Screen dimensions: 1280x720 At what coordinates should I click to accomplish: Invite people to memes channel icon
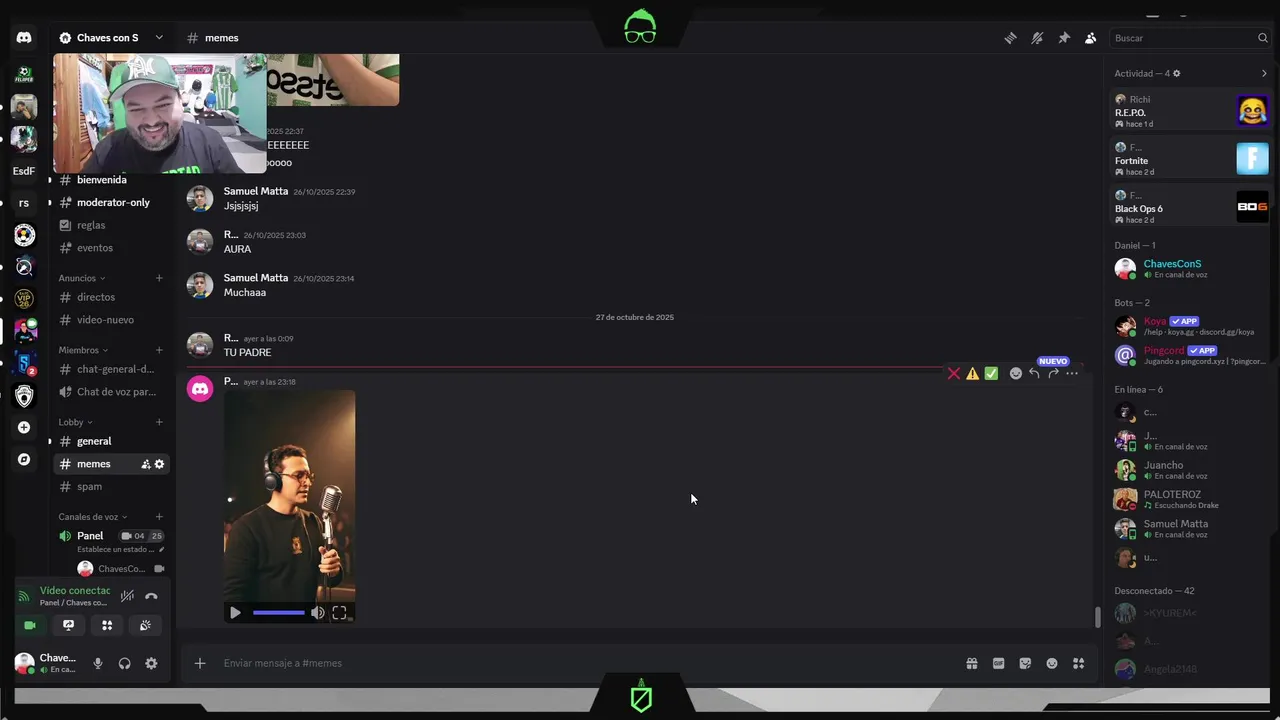[x=146, y=464]
